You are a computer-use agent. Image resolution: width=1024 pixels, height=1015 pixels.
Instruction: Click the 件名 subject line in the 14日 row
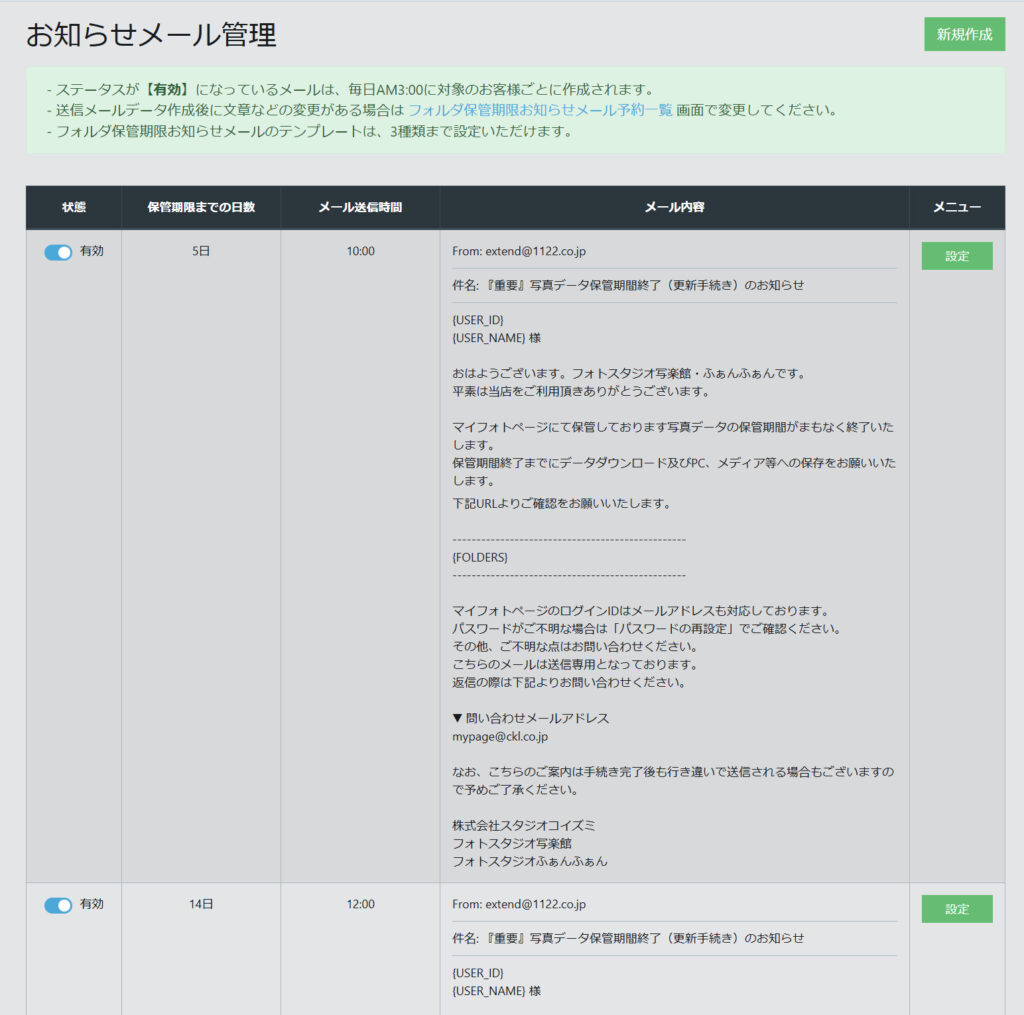click(x=628, y=938)
